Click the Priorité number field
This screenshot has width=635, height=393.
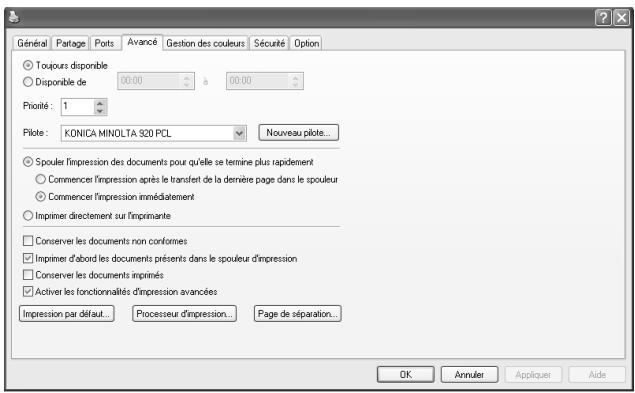click(78, 107)
